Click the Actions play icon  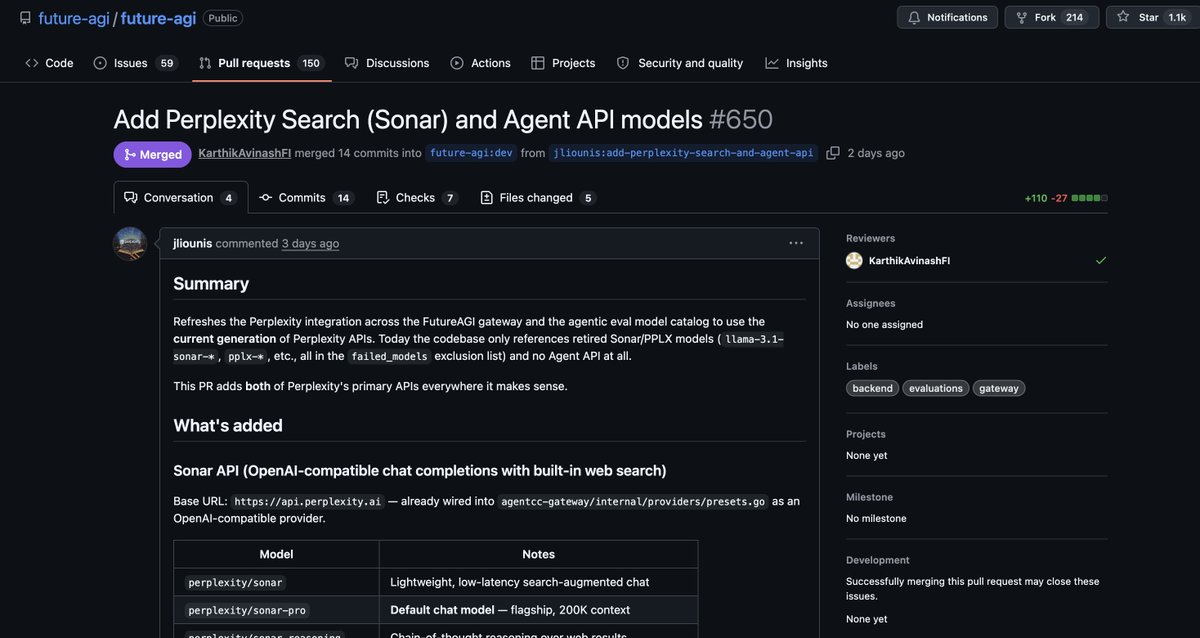457,63
